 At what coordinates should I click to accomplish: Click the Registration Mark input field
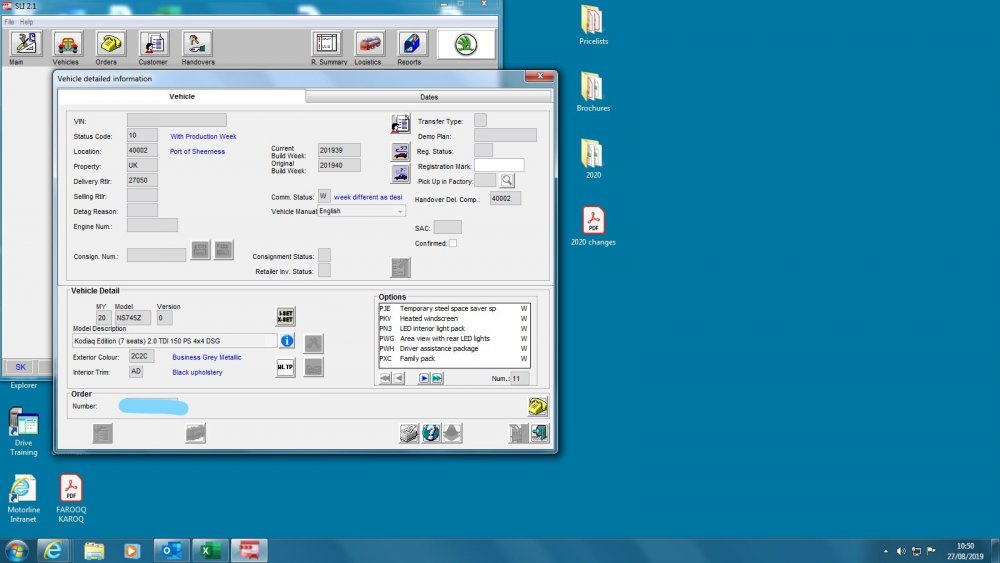499,166
